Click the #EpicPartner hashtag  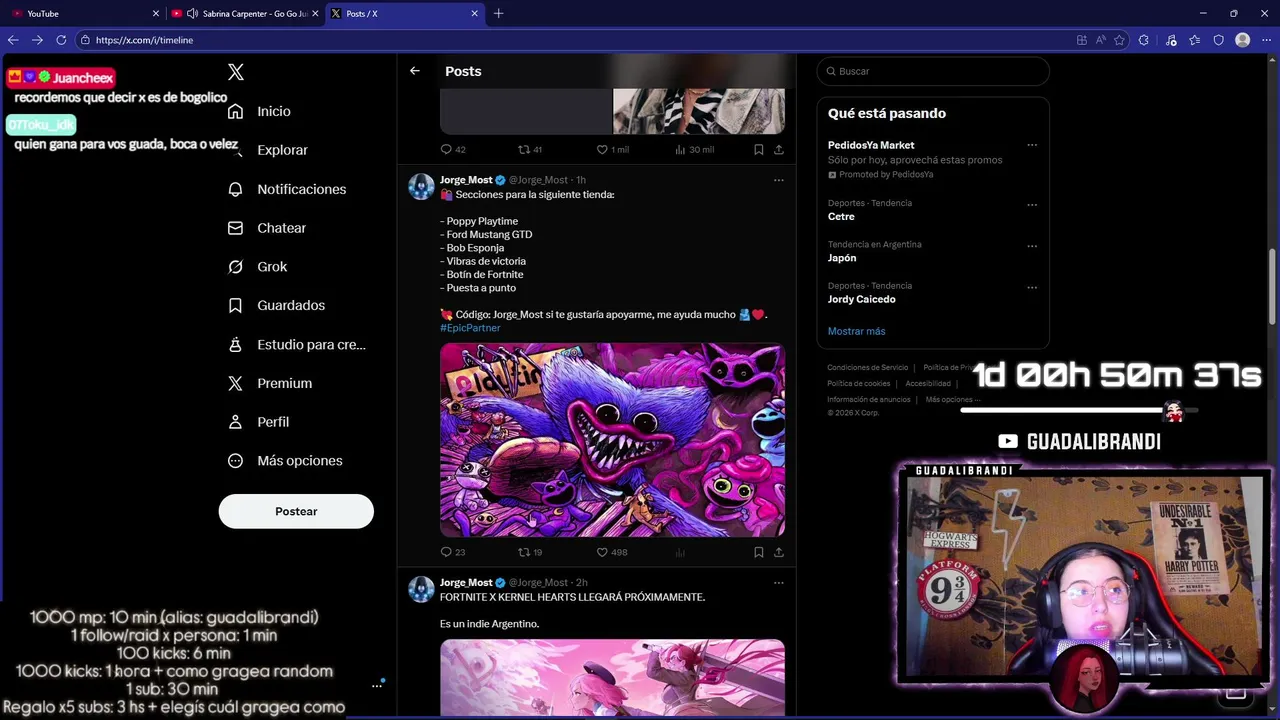[x=470, y=328]
